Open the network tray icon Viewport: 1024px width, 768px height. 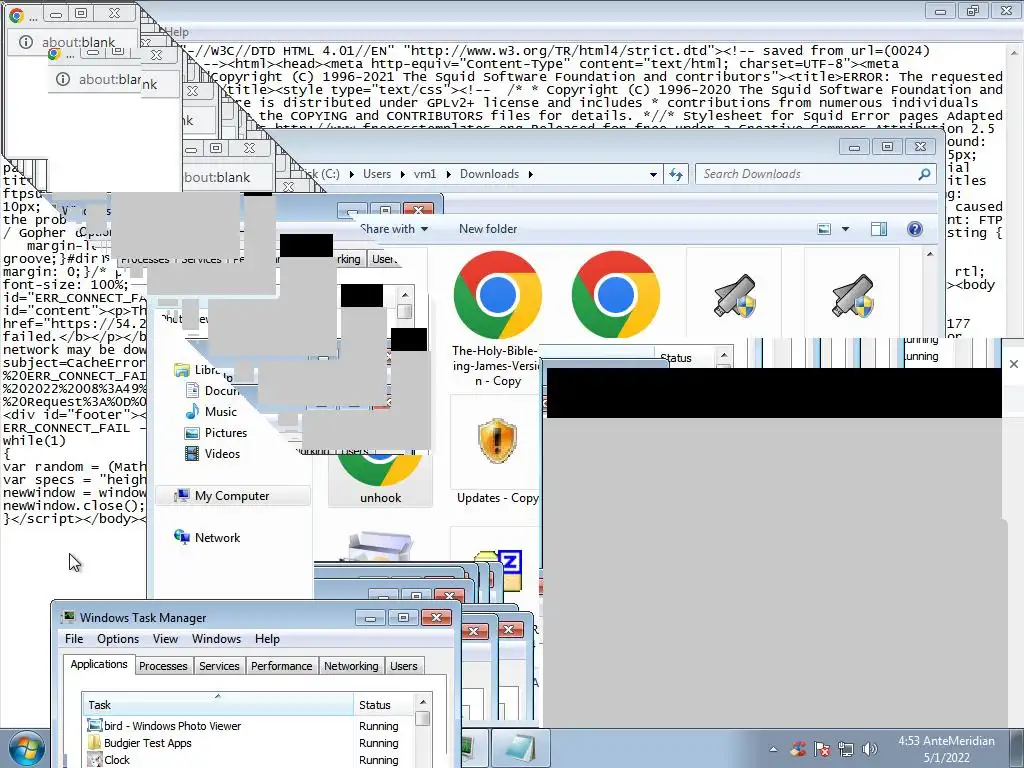coord(846,749)
